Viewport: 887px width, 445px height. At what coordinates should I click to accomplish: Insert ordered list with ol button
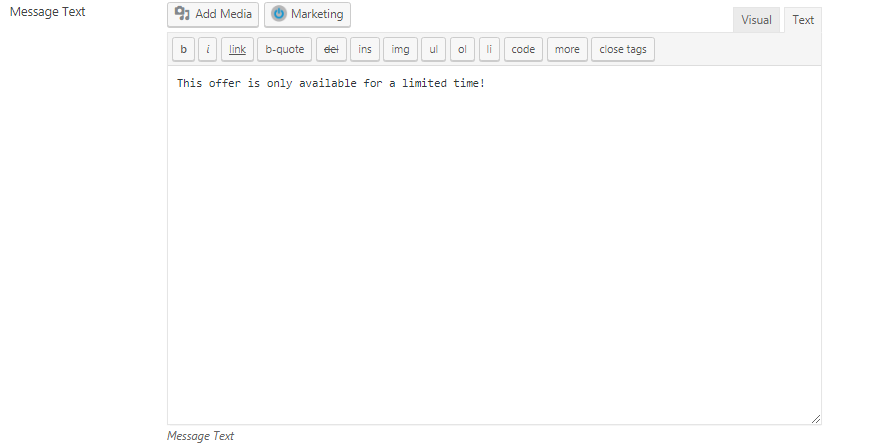pos(462,49)
